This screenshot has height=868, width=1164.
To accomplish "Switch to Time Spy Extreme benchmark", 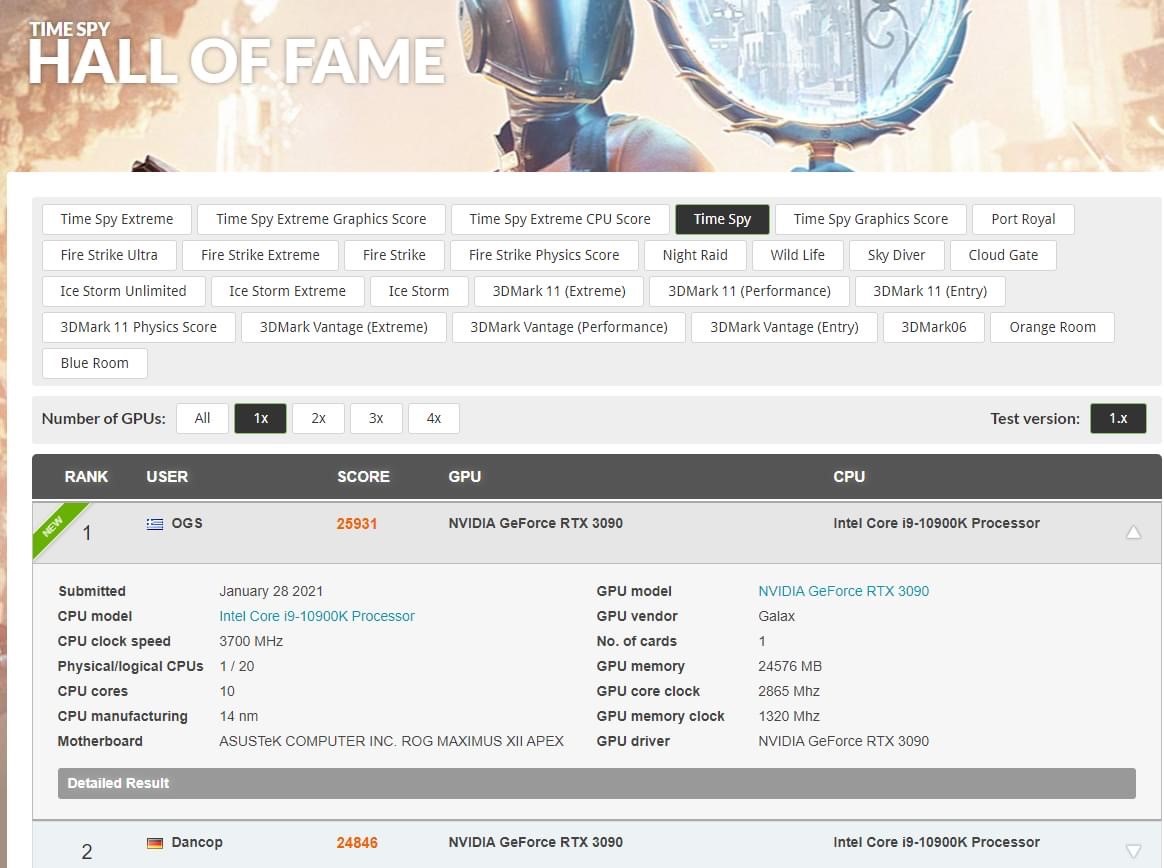I will coord(117,219).
